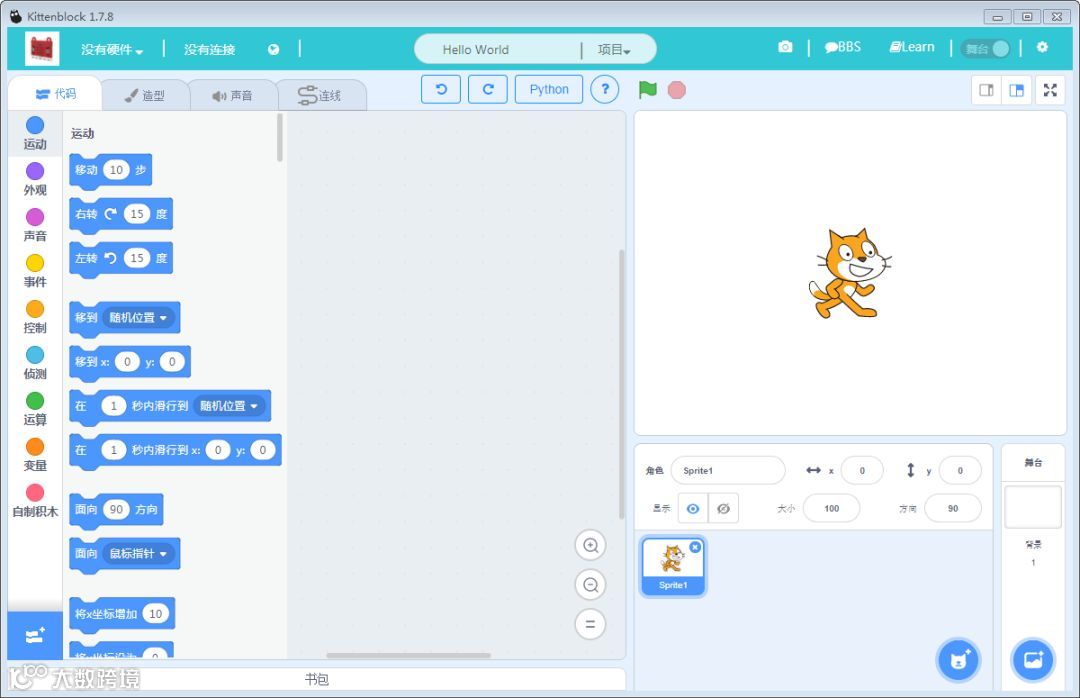The height and width of the screenshot is (698, 1080).
Task: Switch to large stage layout
Action: 1017,90
